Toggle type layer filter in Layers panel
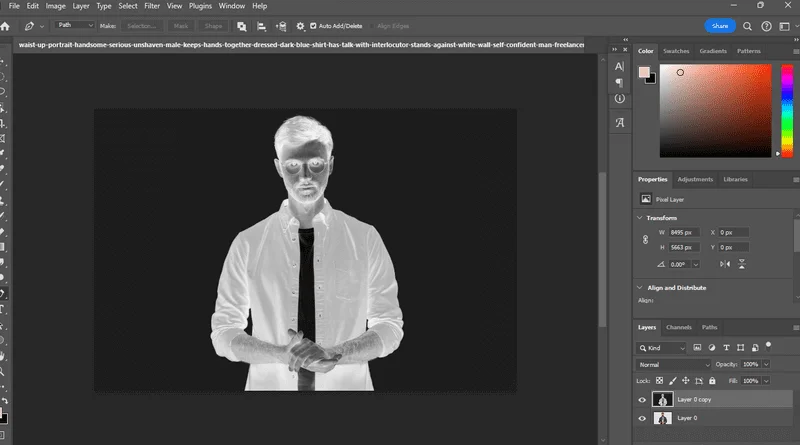The image size is (800, 445). 726,348
